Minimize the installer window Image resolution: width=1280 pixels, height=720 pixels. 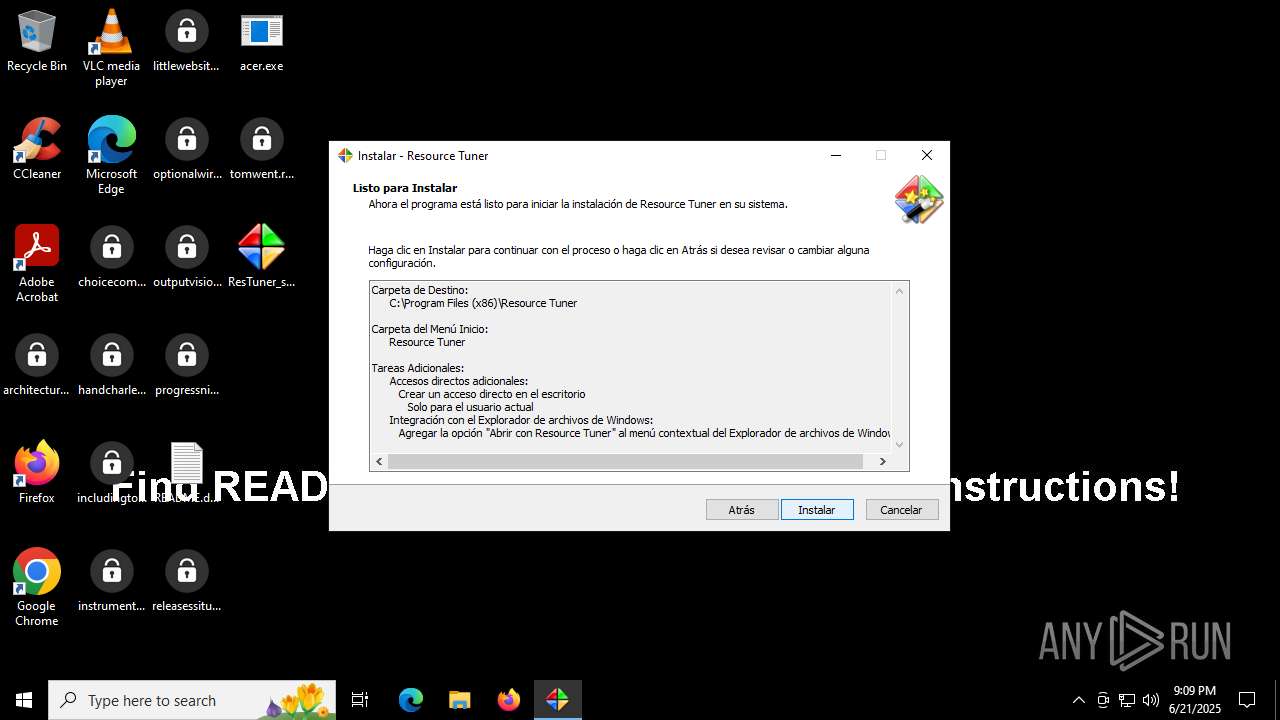(x=836, y=155)
